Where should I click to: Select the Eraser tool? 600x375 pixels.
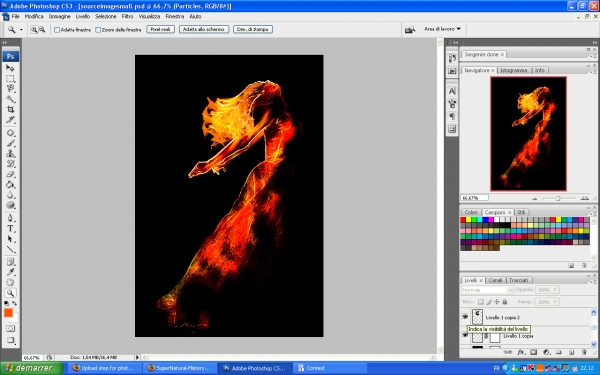tap(10, 174)
